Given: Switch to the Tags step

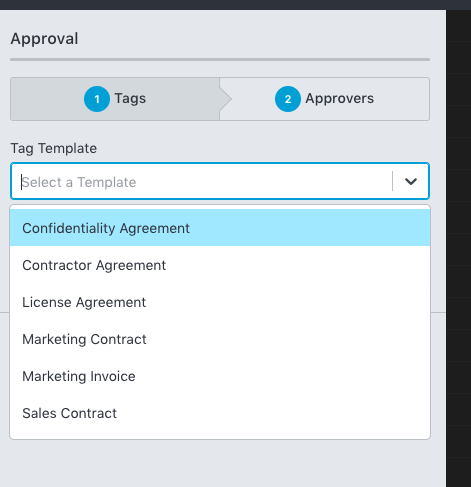Looking at the screenshot, I should pyautogui.click(x=115, y=99).
